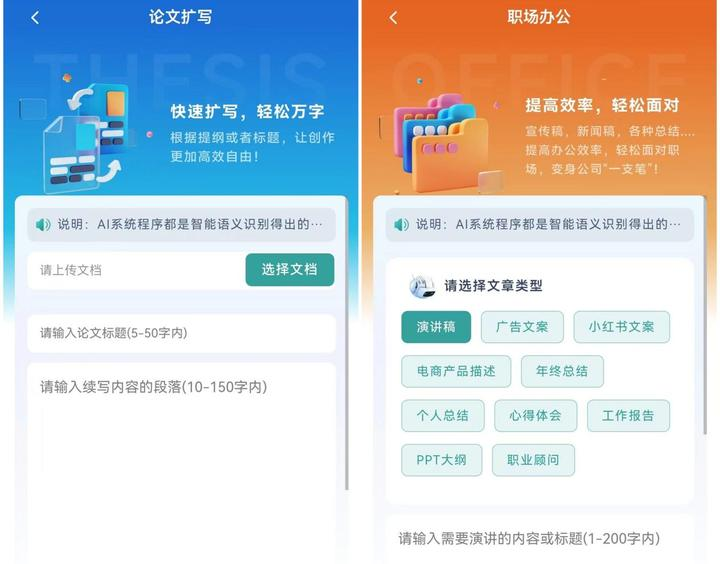This screenshot has width=720, height=564.
Task: Pick the 心得体会 option
Action: [535, 416]
